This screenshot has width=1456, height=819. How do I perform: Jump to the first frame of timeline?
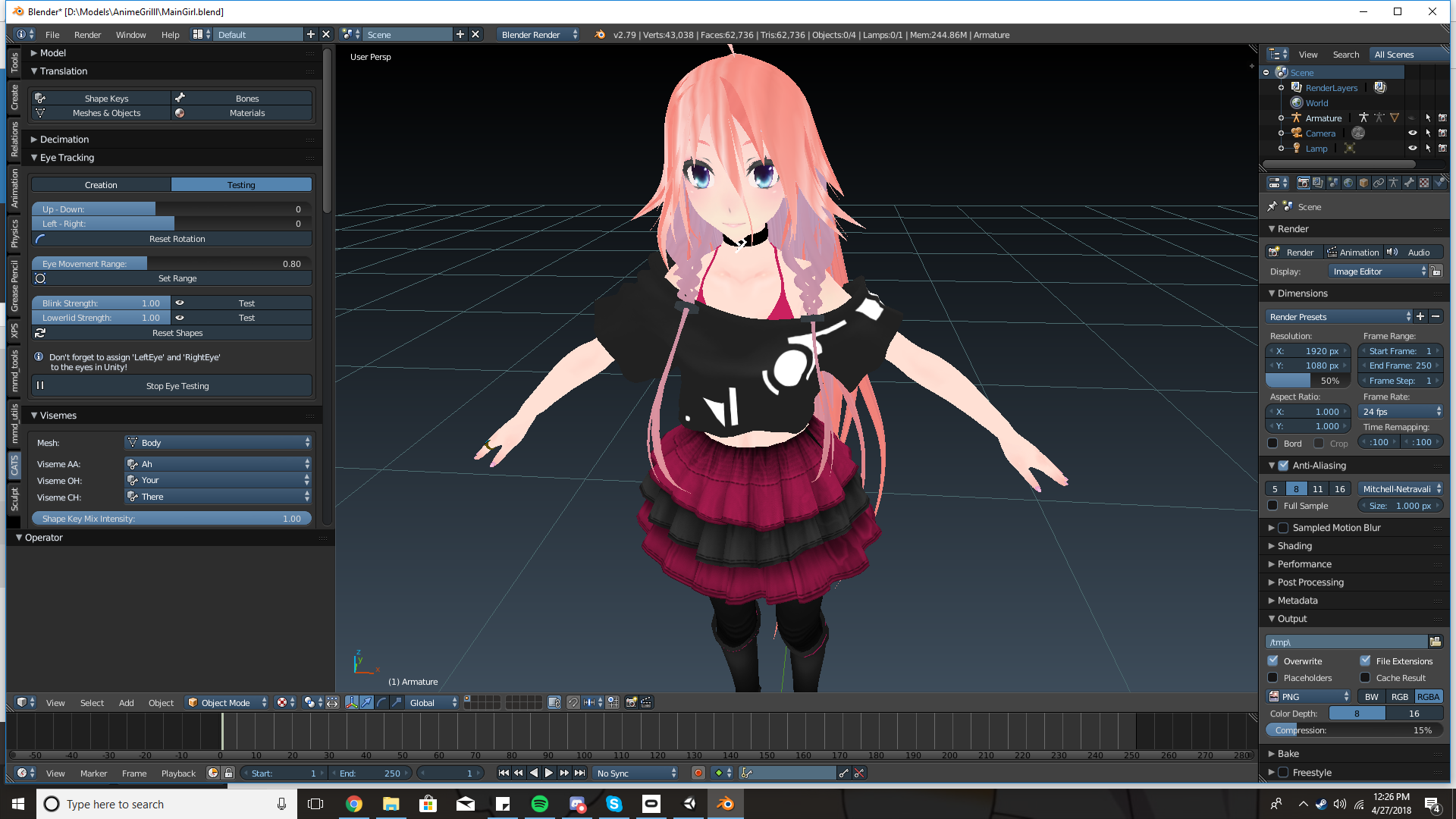(x=504, y=773)
